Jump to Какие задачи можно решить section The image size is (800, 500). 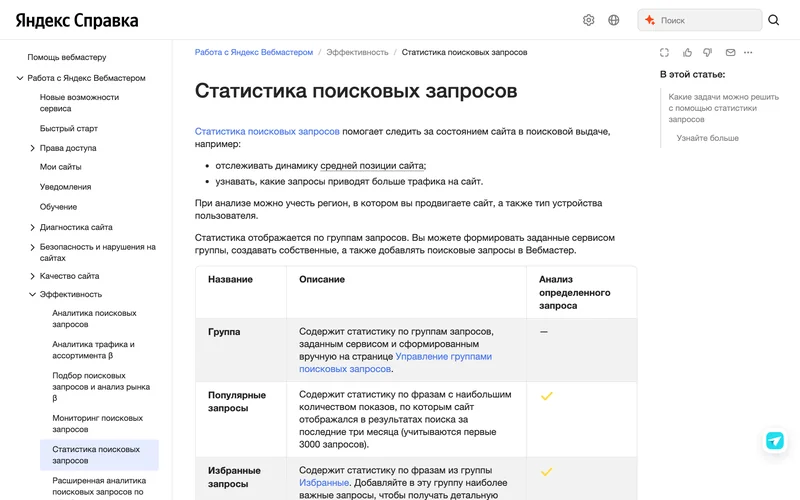pyautogui.click(x=723, y=108)
